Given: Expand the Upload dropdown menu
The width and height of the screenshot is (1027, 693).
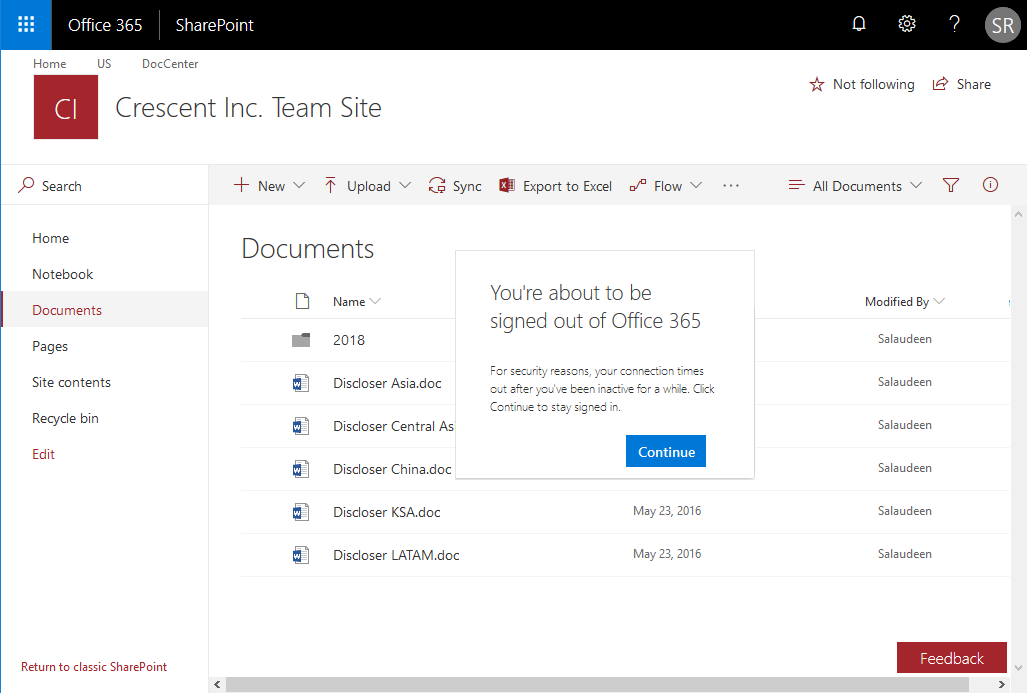Looking at the screenshot, I should (368, 186).
